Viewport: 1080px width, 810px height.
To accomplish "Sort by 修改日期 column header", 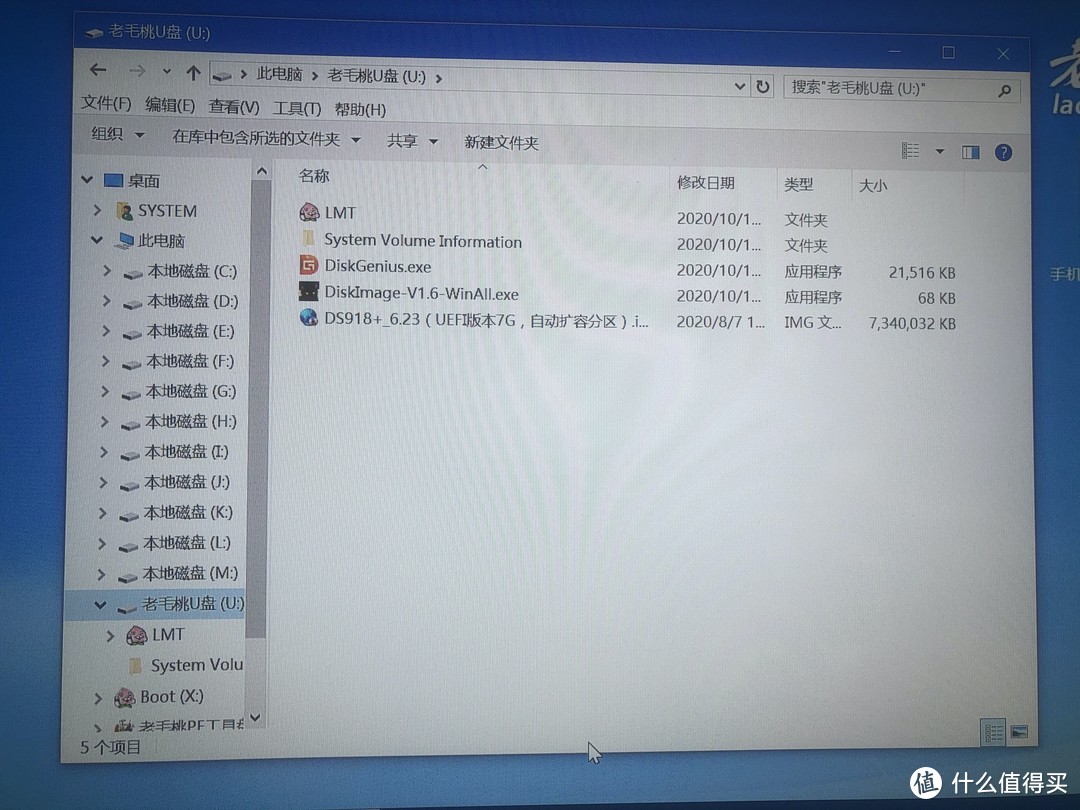I will pos(706,183).
